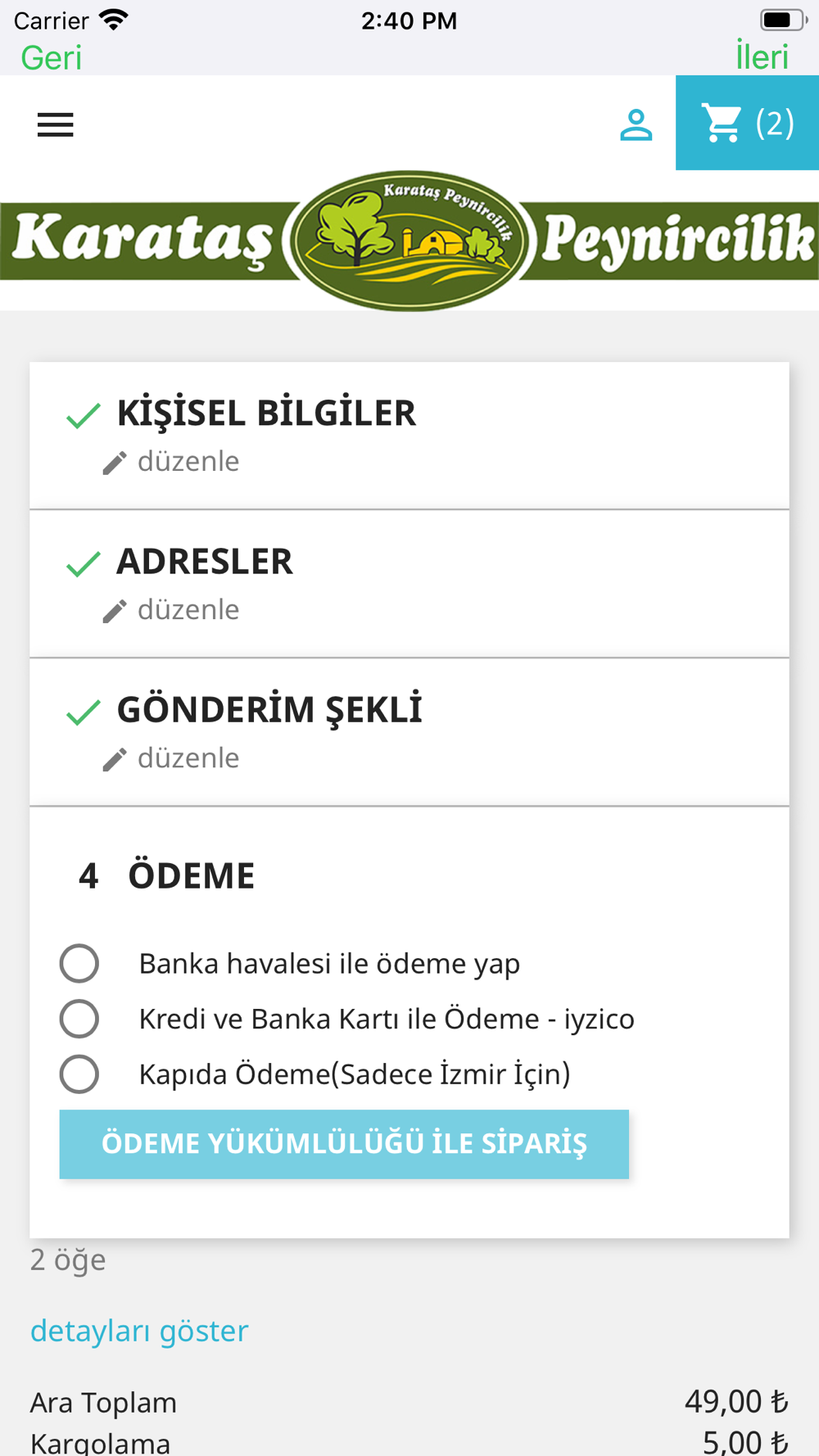The image size is (819, 1456).
Task: Go forward with the İleri button
Action: 762,57
